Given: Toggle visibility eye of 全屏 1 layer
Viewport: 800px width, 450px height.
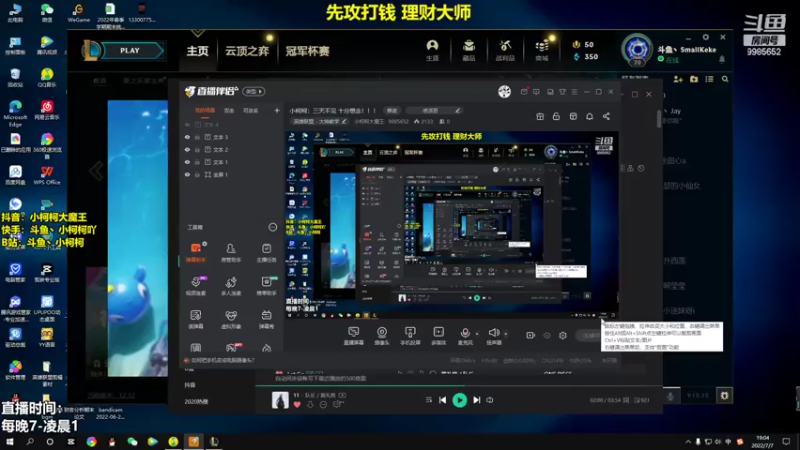Looking at the screenshot, I should [x=187, y=174].
